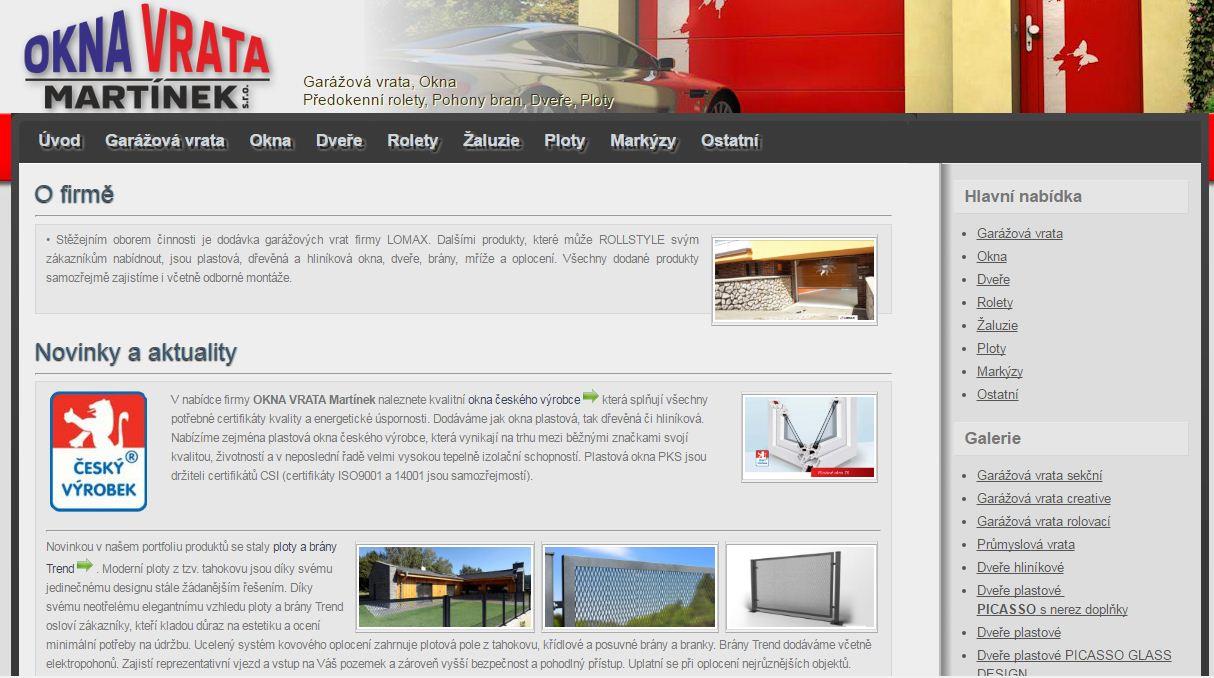
Task: Open Garážová vrata sekční gallery link
Action: 1040,476
